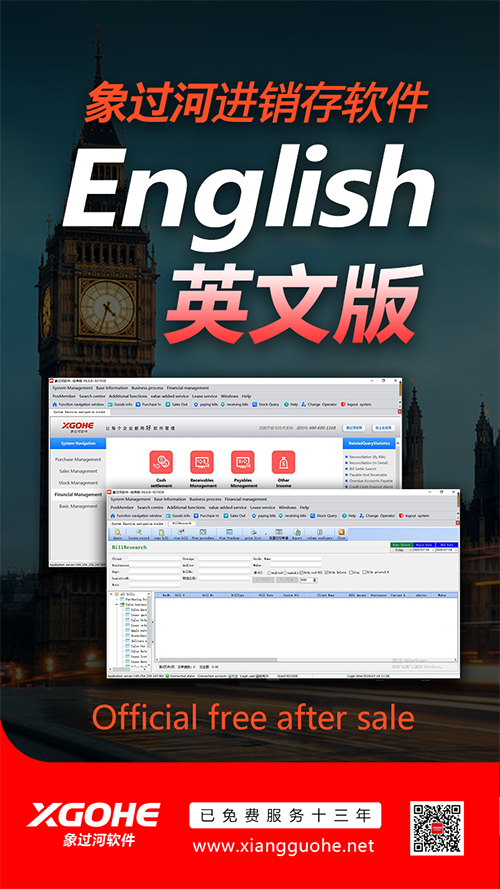Screen dimensions: 500x889
Task: Open Financial management menu in back window
Action: [188, 388]
